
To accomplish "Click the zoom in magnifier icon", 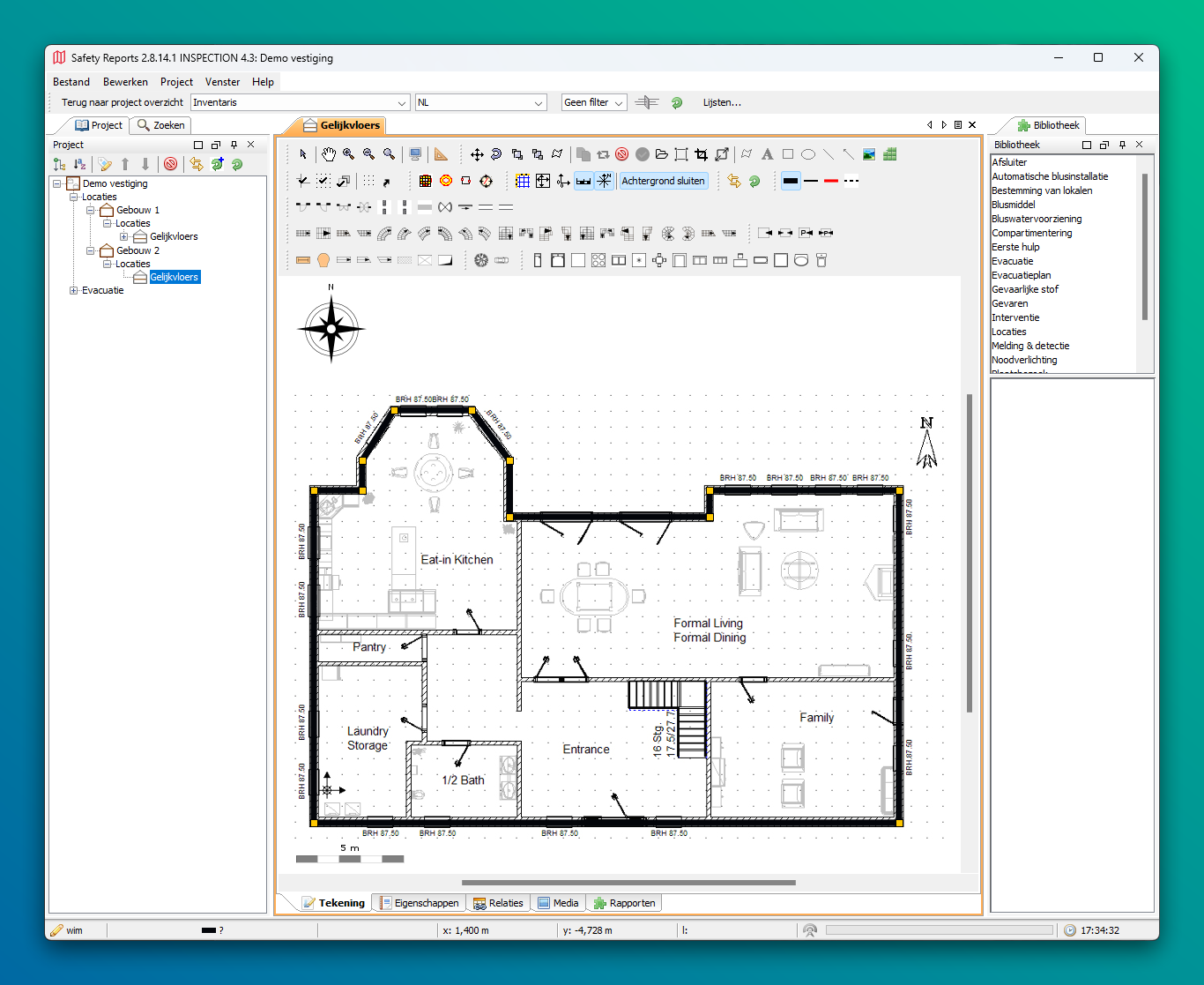I will click(x=349, y=154).
